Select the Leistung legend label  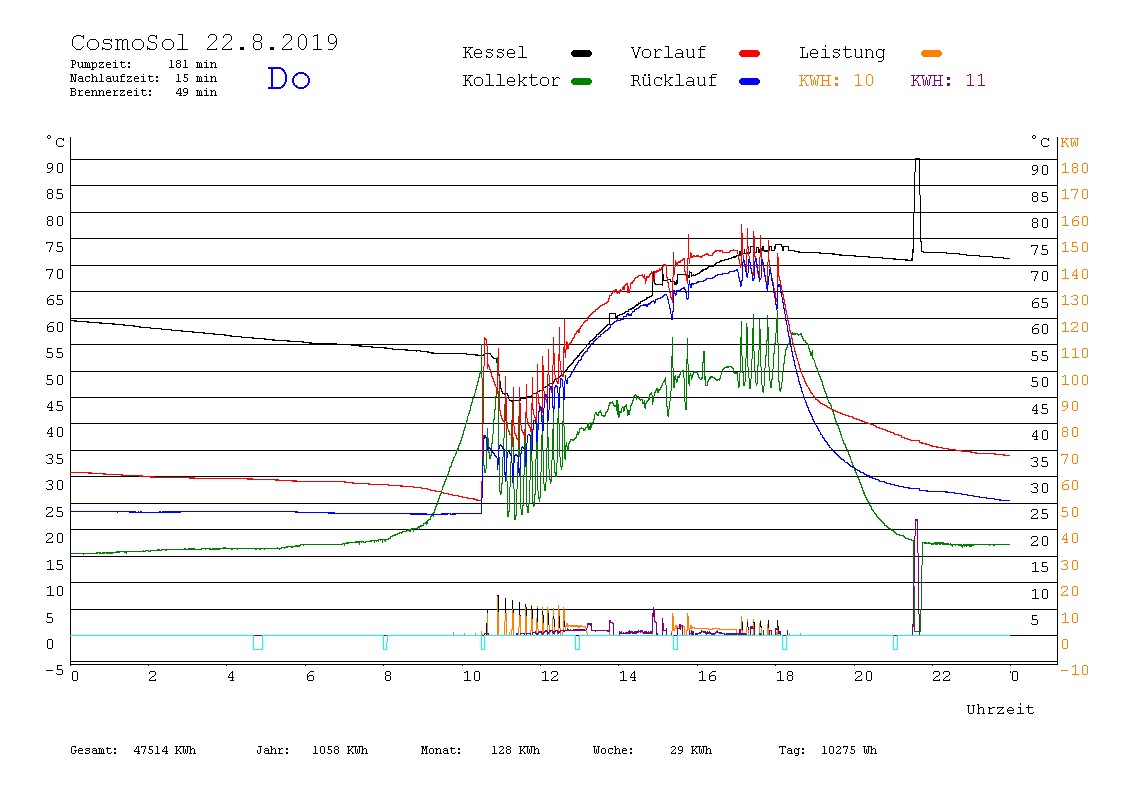pos(842,53)
